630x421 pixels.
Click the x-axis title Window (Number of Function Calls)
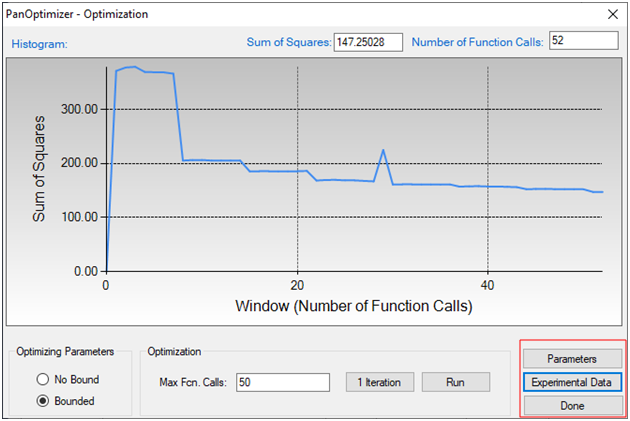point(354,306)
